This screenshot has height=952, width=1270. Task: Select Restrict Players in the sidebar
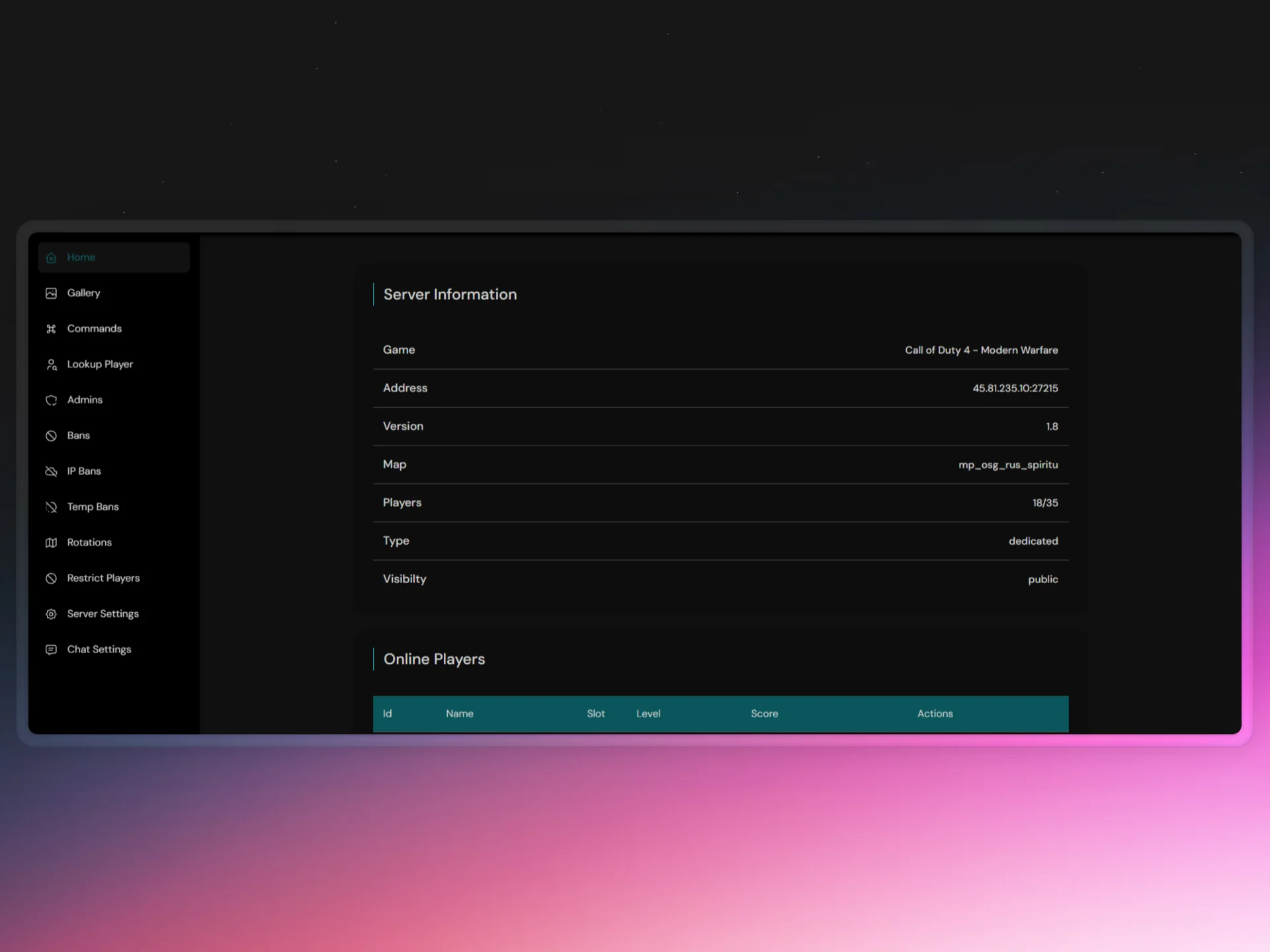pos(103,578)
